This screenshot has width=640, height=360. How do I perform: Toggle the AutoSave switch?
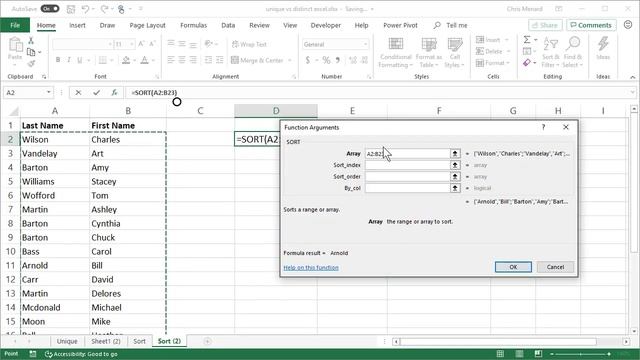[50, 9]
